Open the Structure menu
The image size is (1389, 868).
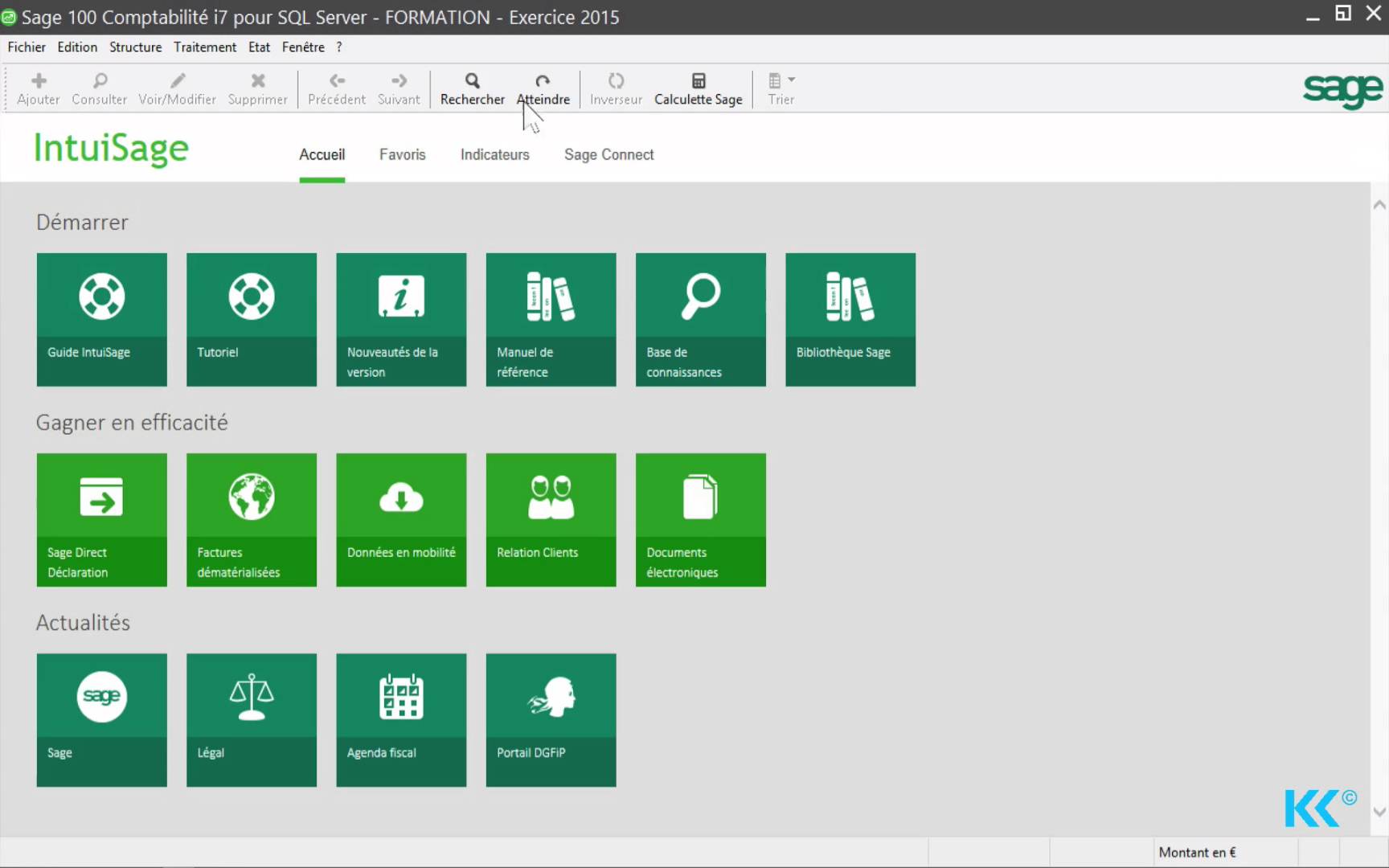(136, 47)
